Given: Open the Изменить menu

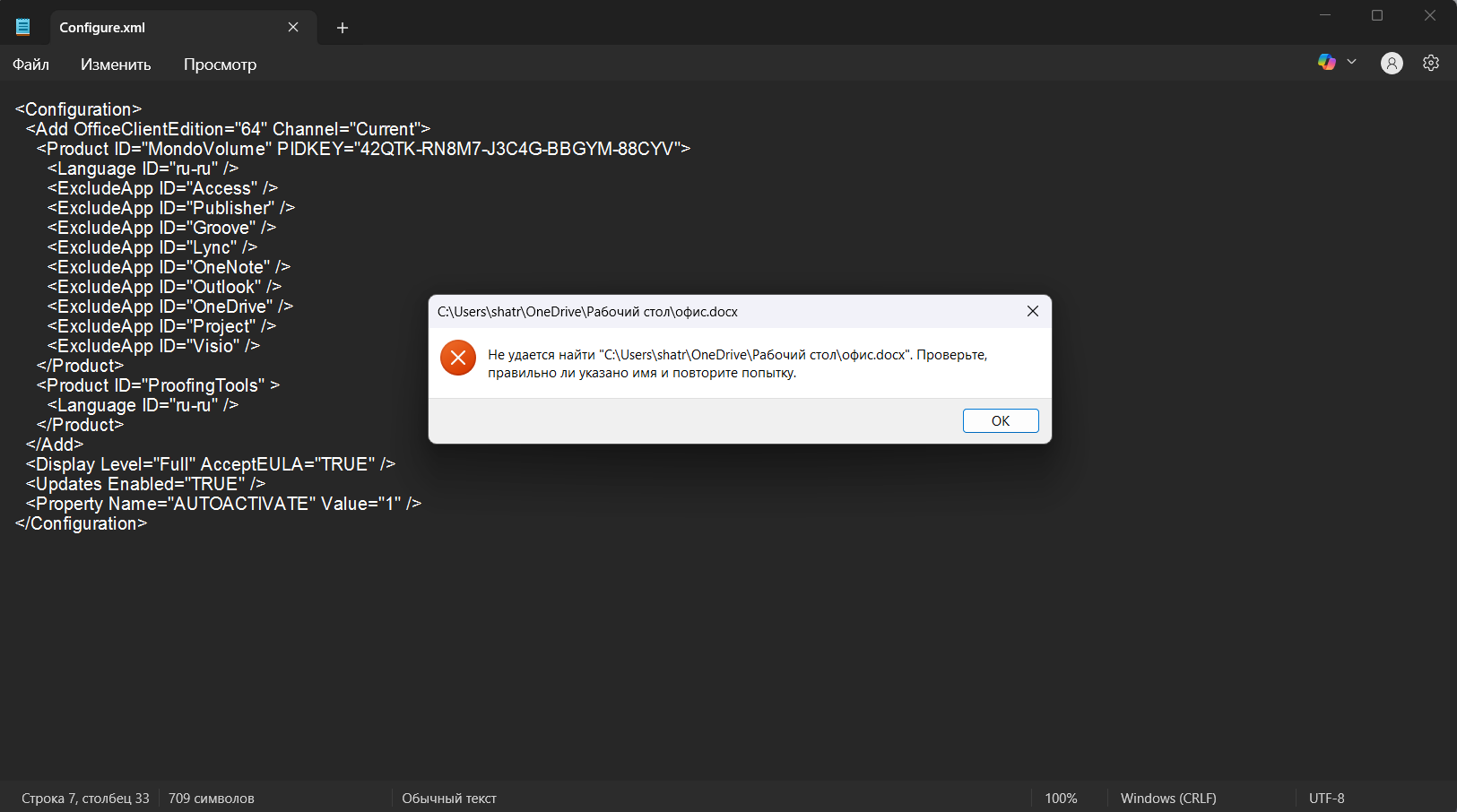Looking at the screenshot, I should [x=116, y=65].
